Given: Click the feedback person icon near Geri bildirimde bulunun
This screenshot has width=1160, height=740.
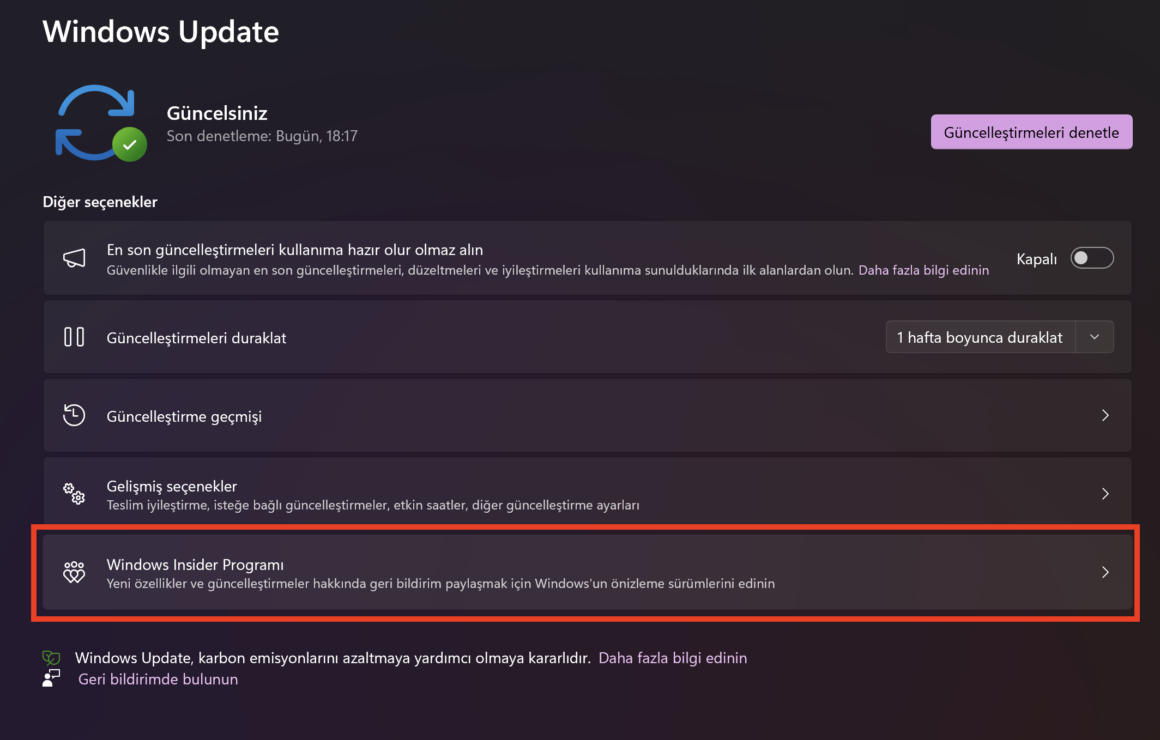Looking at the screenshot, I should [51, 678].
